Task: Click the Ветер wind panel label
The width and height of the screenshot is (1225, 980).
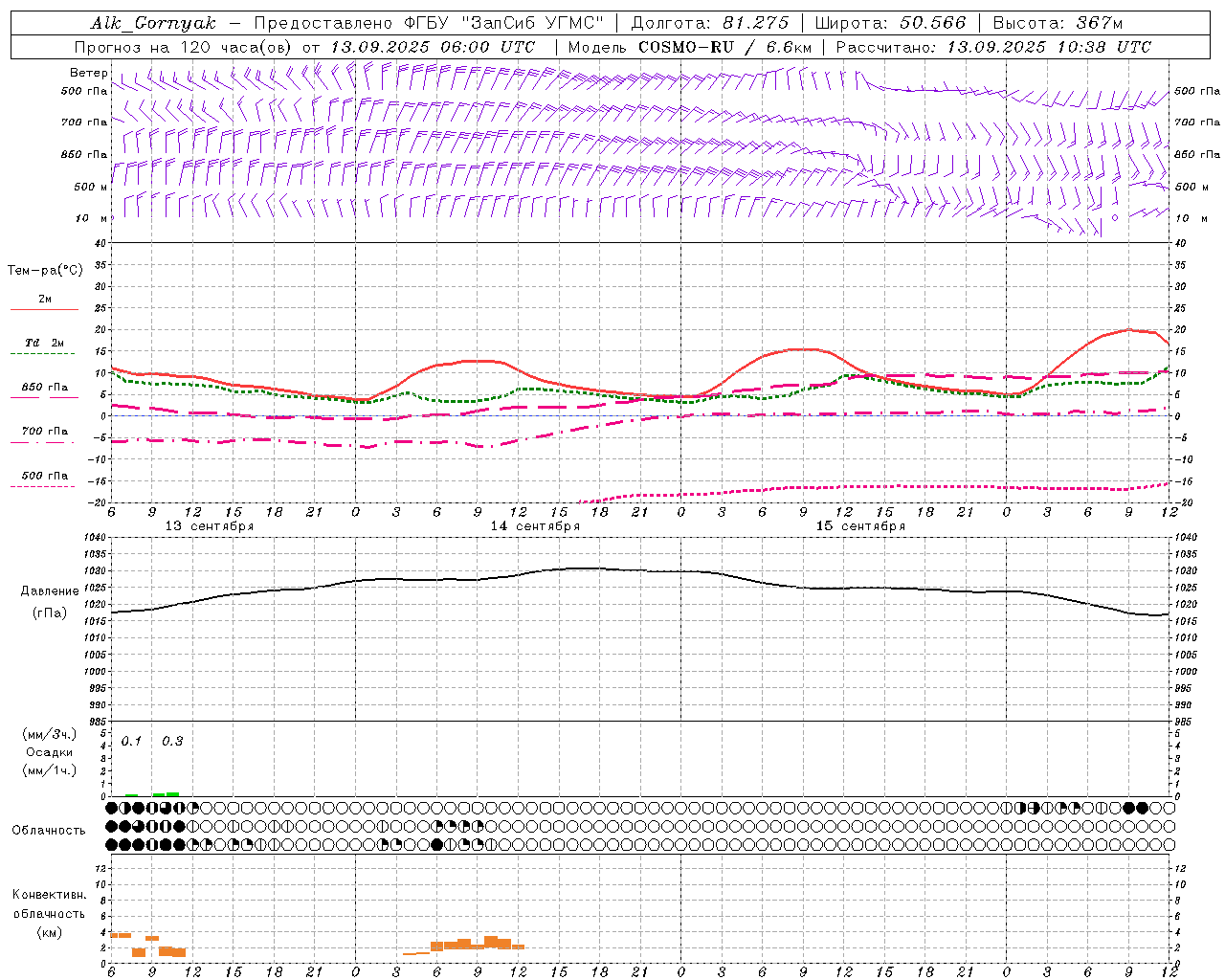Action: 88,73
